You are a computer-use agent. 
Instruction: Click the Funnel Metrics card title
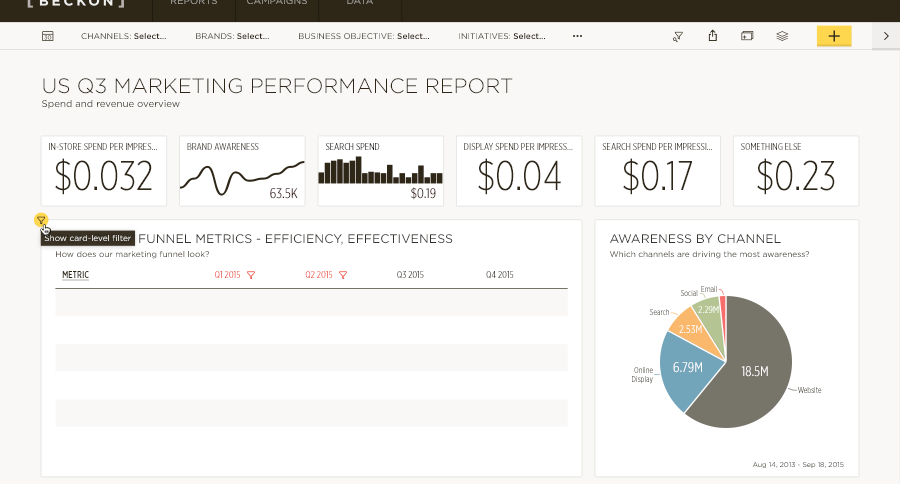pyautogui.click(x=295, y=239)
